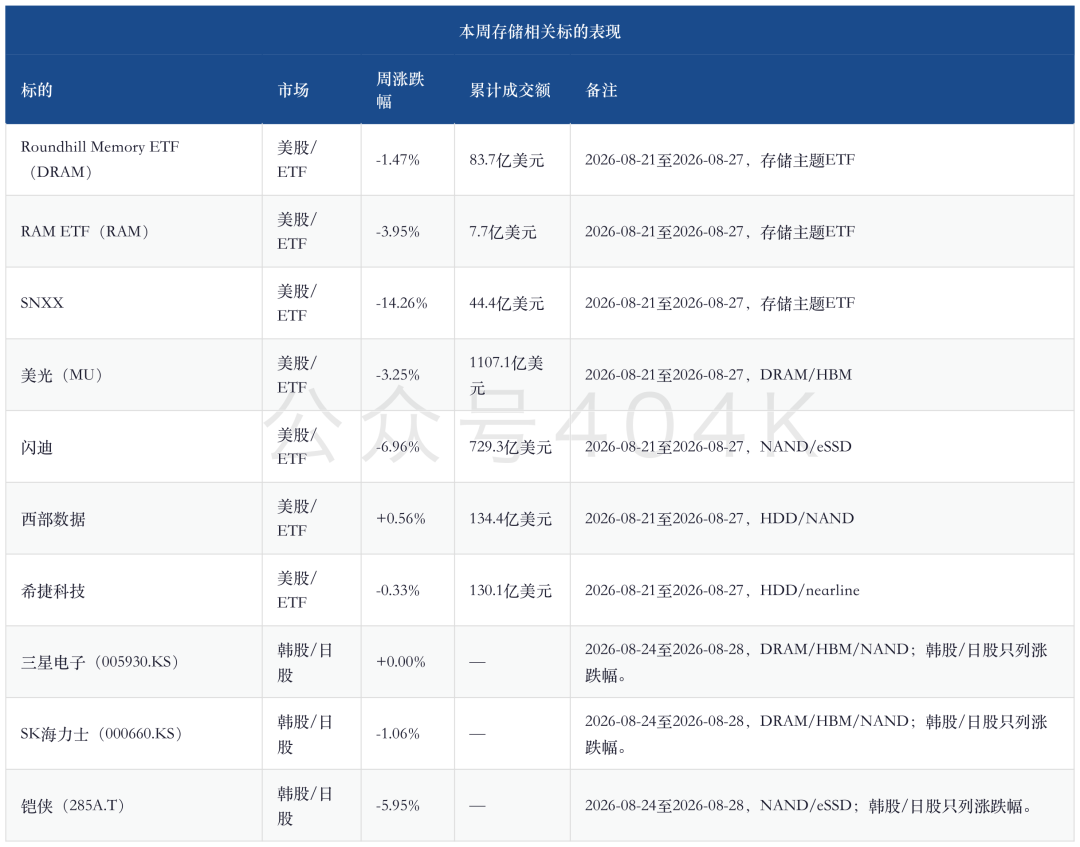Click the NAND/eSSD note in 闪迪 row

coord(805,447)
